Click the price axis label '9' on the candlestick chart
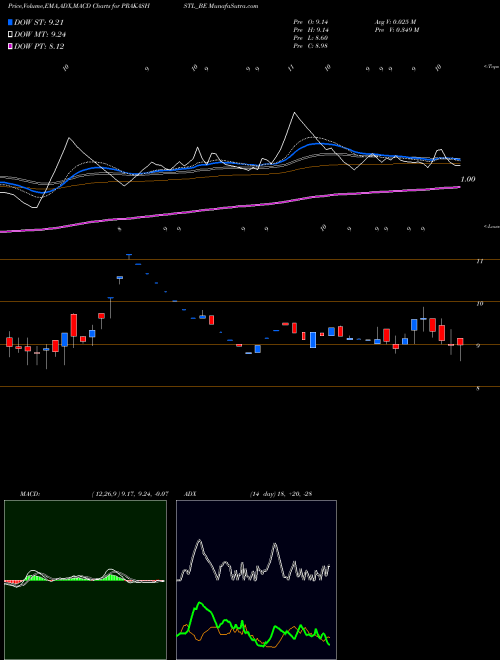 point(478,346)
